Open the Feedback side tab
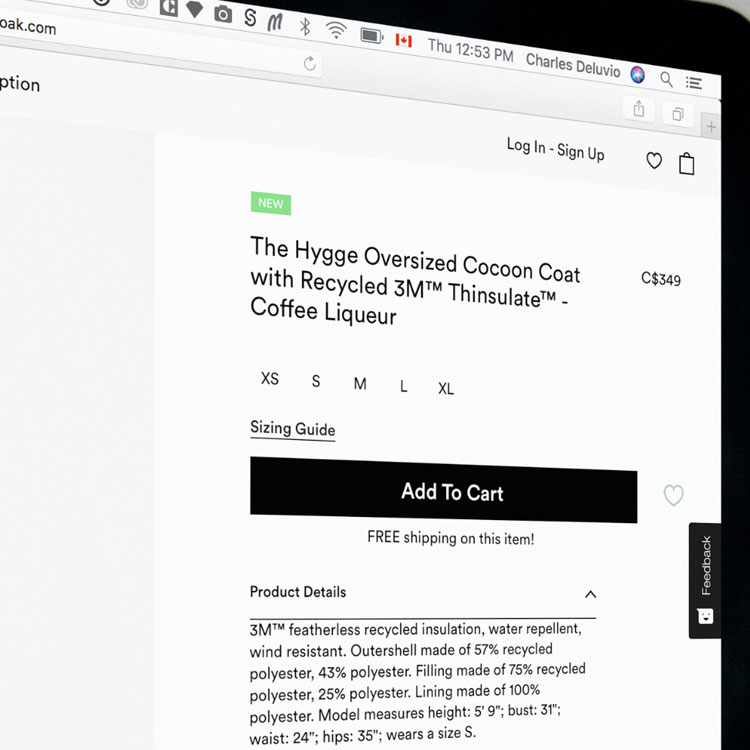750x750 pixels. point(705,580)
